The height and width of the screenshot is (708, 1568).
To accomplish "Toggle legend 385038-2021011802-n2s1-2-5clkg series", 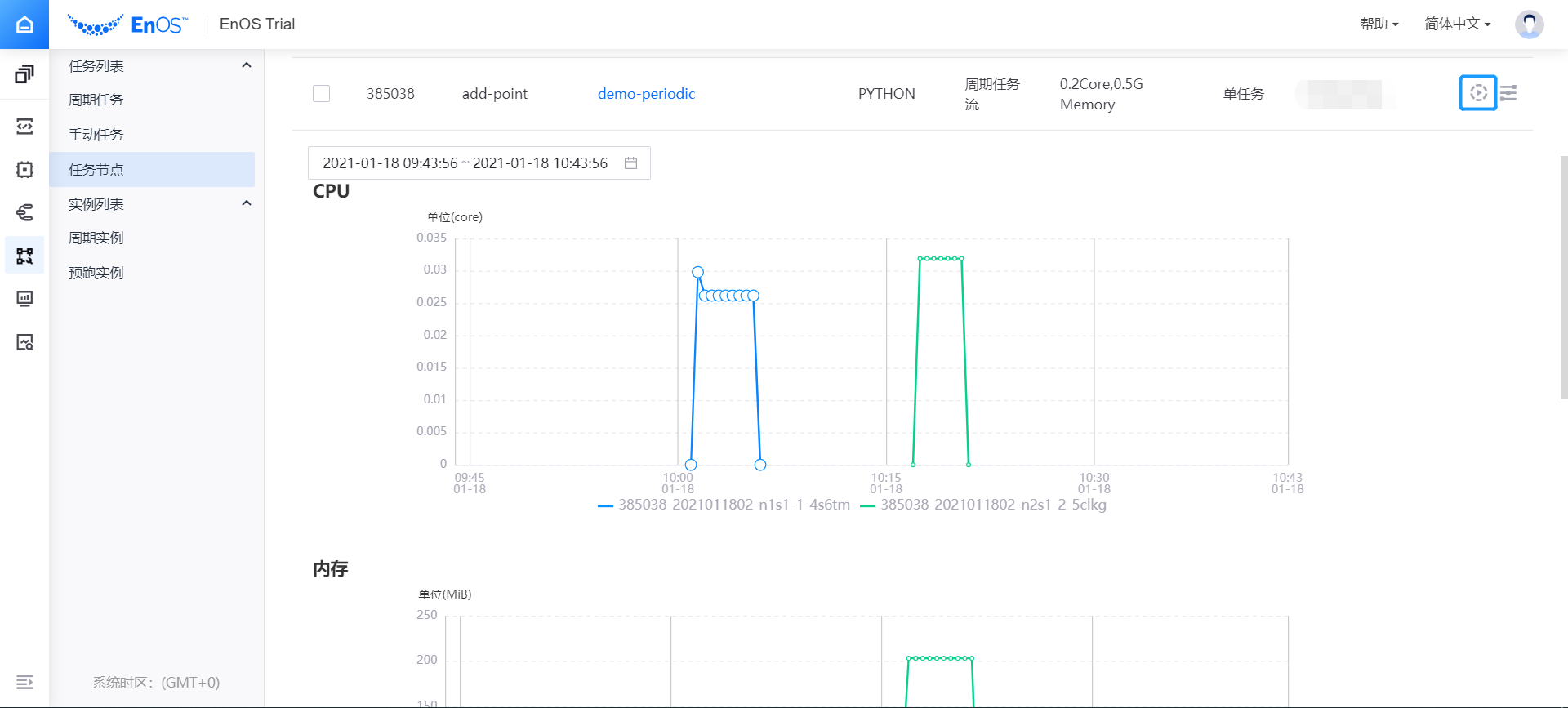I will (x=983, y=505).
